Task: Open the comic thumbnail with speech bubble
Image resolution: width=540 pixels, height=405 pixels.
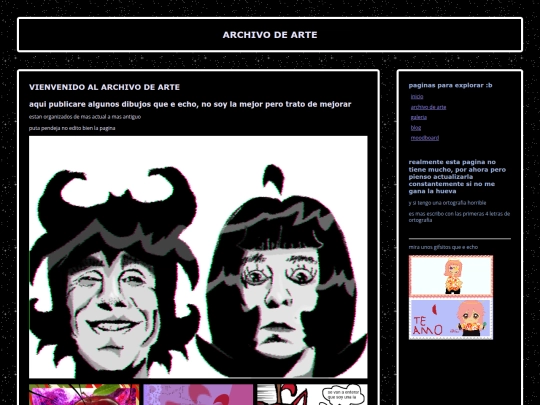Action: pyautogui.click(x=312, y=395)
